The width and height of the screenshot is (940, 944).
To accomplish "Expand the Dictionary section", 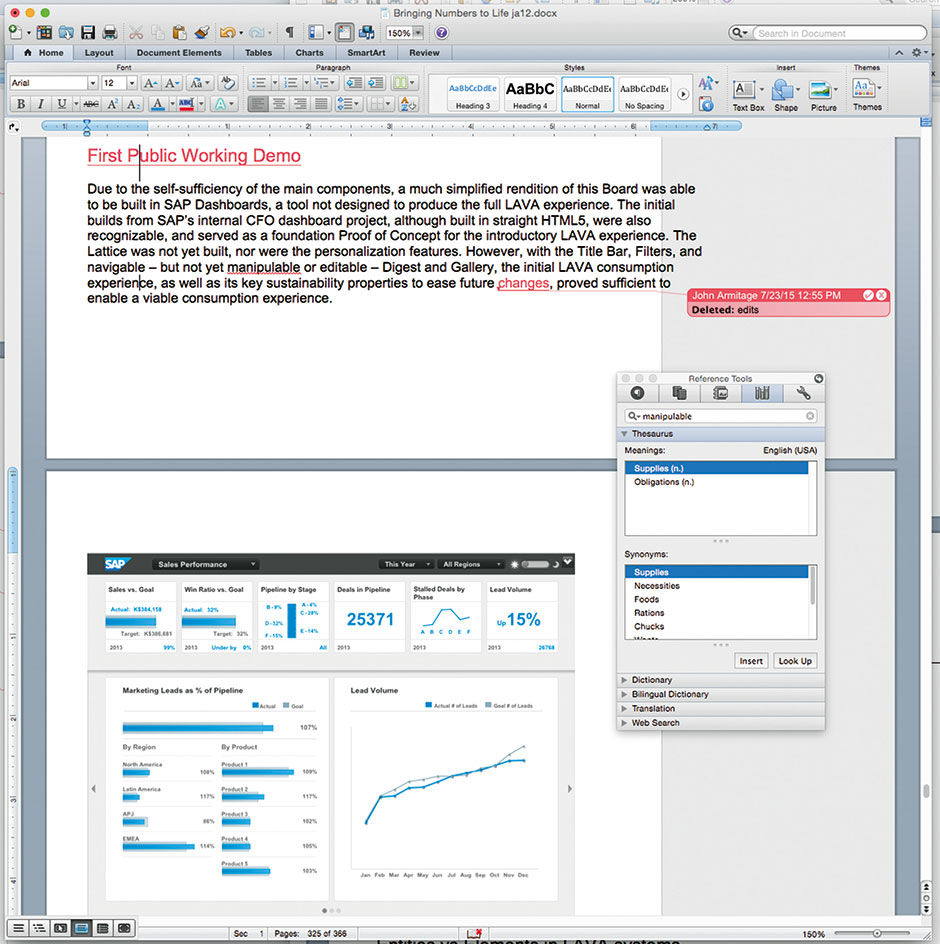I will (624, 680).
